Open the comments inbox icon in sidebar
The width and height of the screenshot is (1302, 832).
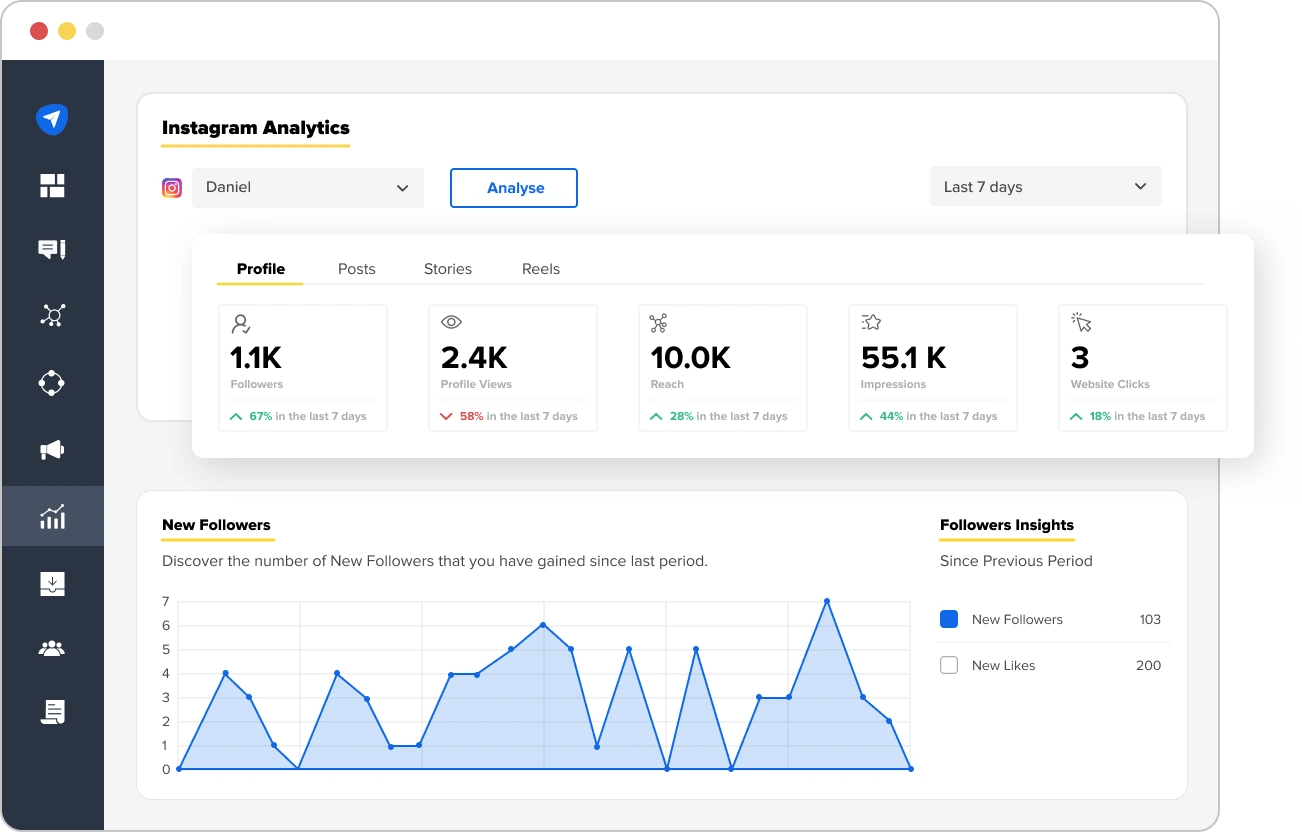pyautogui.click(x=52, y=249)
